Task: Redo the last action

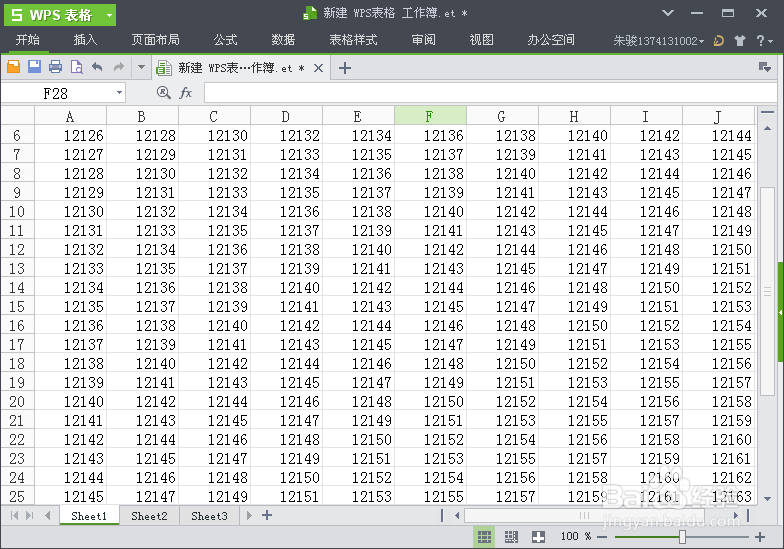Action: point(118,66)
